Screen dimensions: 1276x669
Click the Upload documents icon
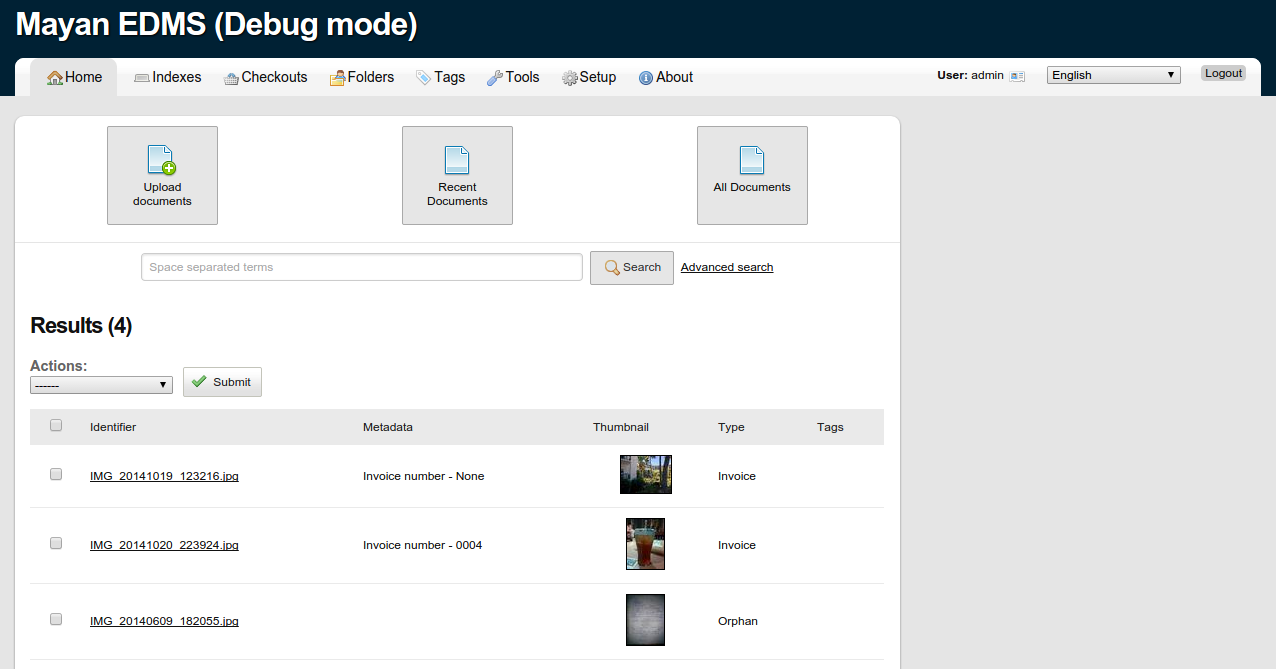coord(162,161)
